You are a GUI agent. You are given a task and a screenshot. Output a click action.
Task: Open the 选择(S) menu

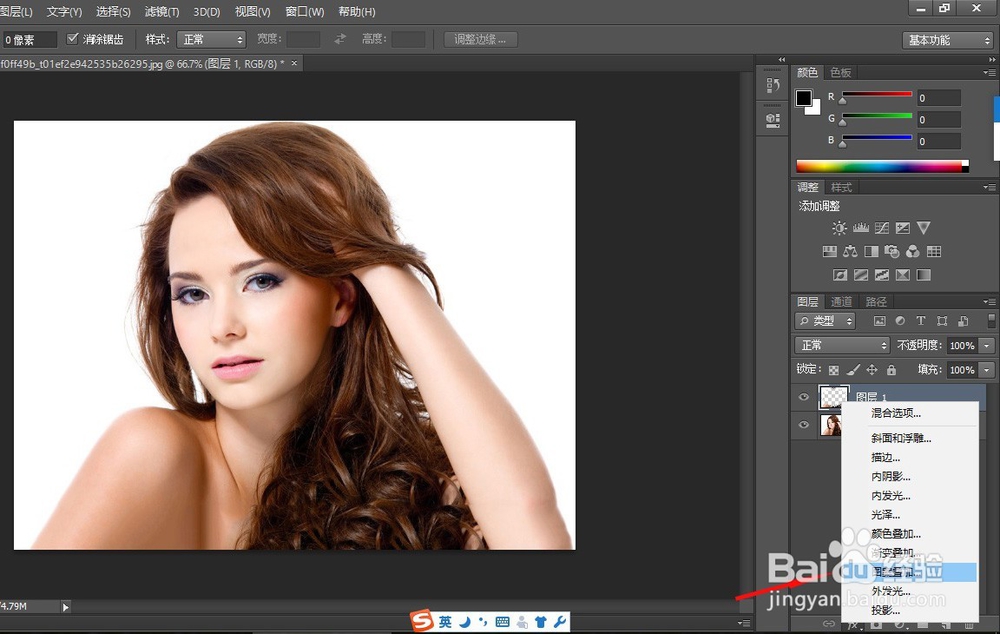(x=114, y=11)
